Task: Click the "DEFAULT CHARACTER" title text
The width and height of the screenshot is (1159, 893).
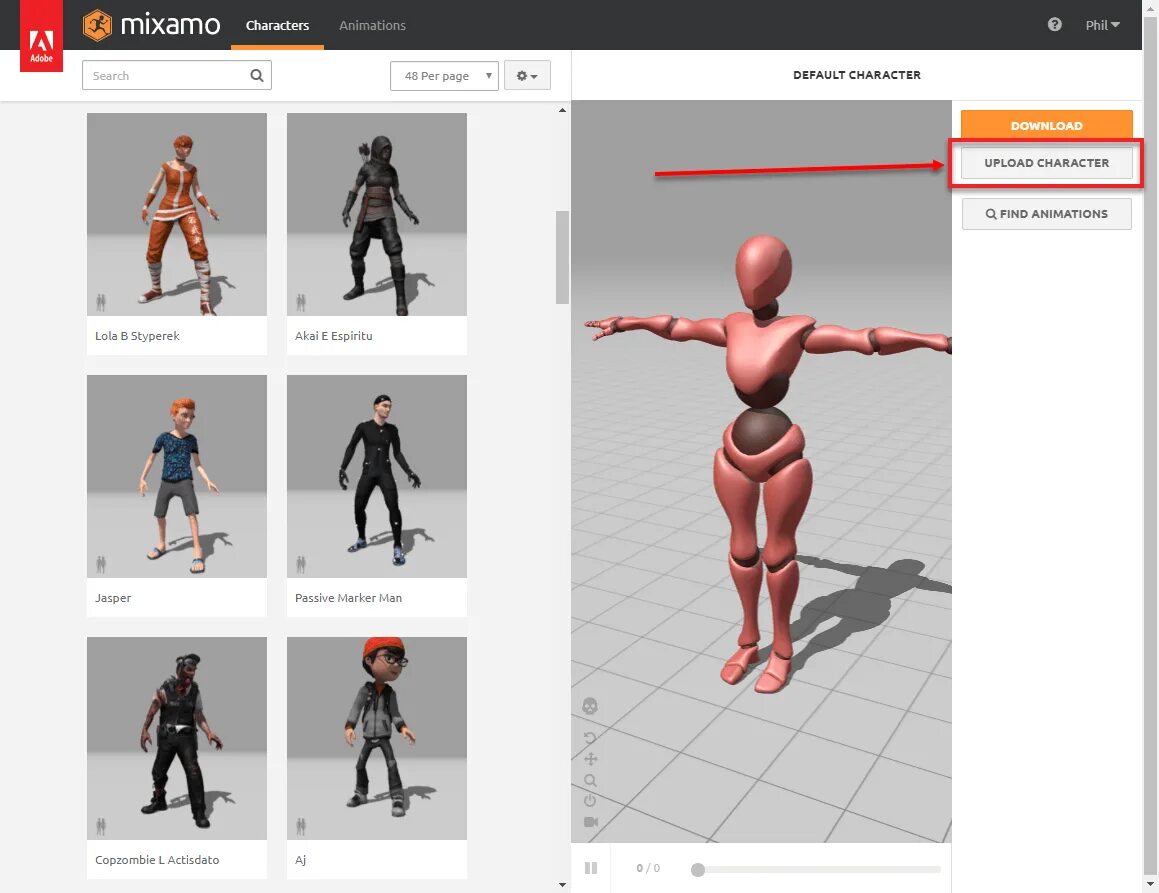Action: (x=857, y=75)
